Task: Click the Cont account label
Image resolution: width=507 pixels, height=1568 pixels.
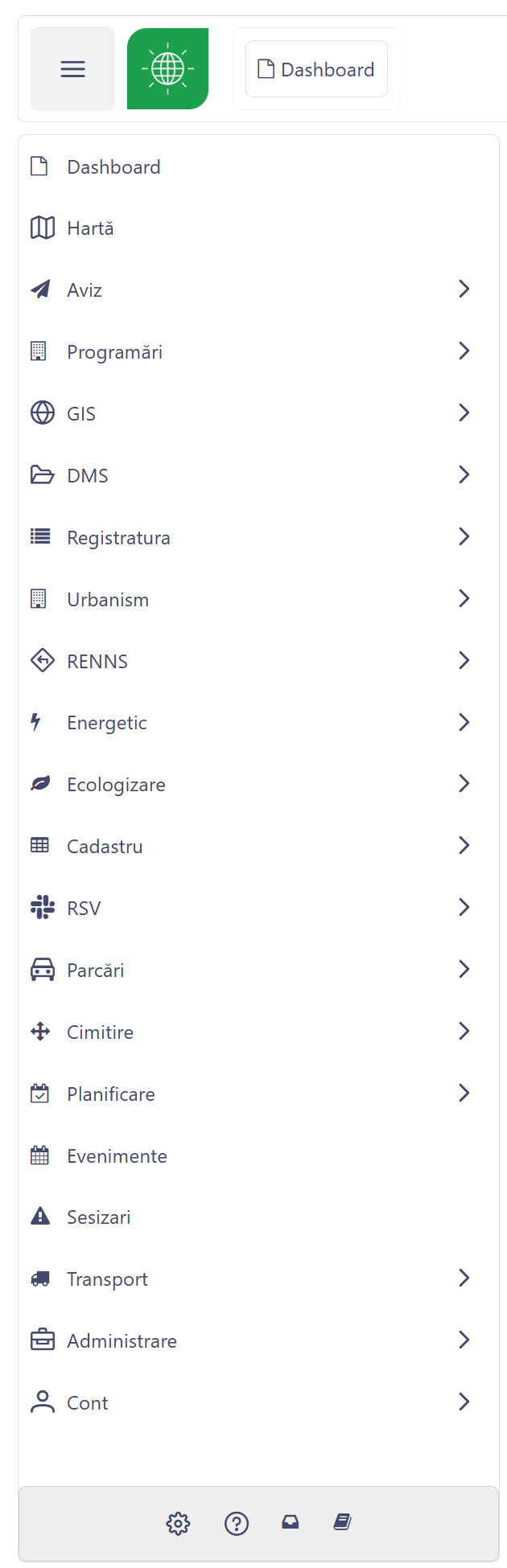Action: [x=87, y=1403]
